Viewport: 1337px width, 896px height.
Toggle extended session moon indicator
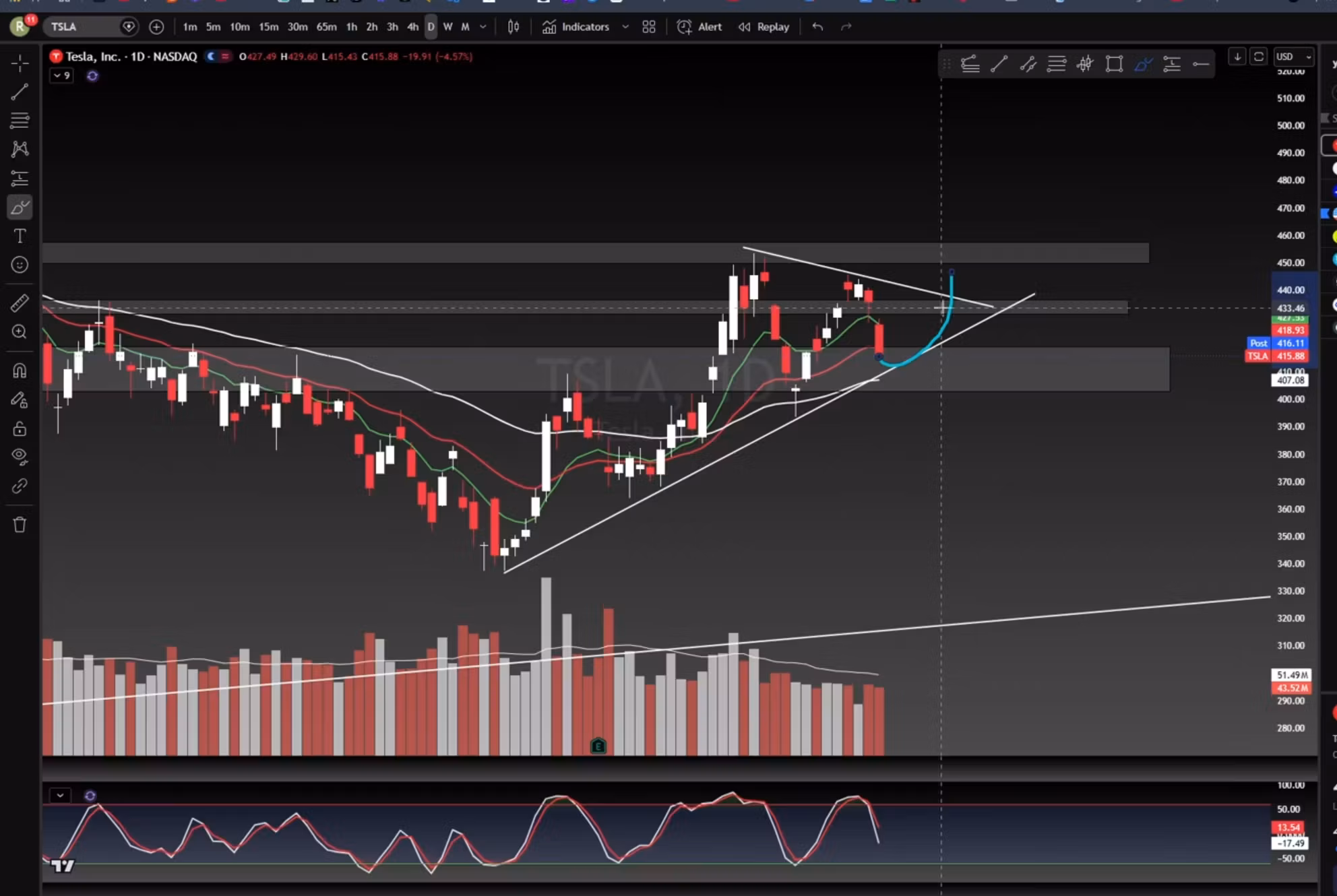[211, 57]
